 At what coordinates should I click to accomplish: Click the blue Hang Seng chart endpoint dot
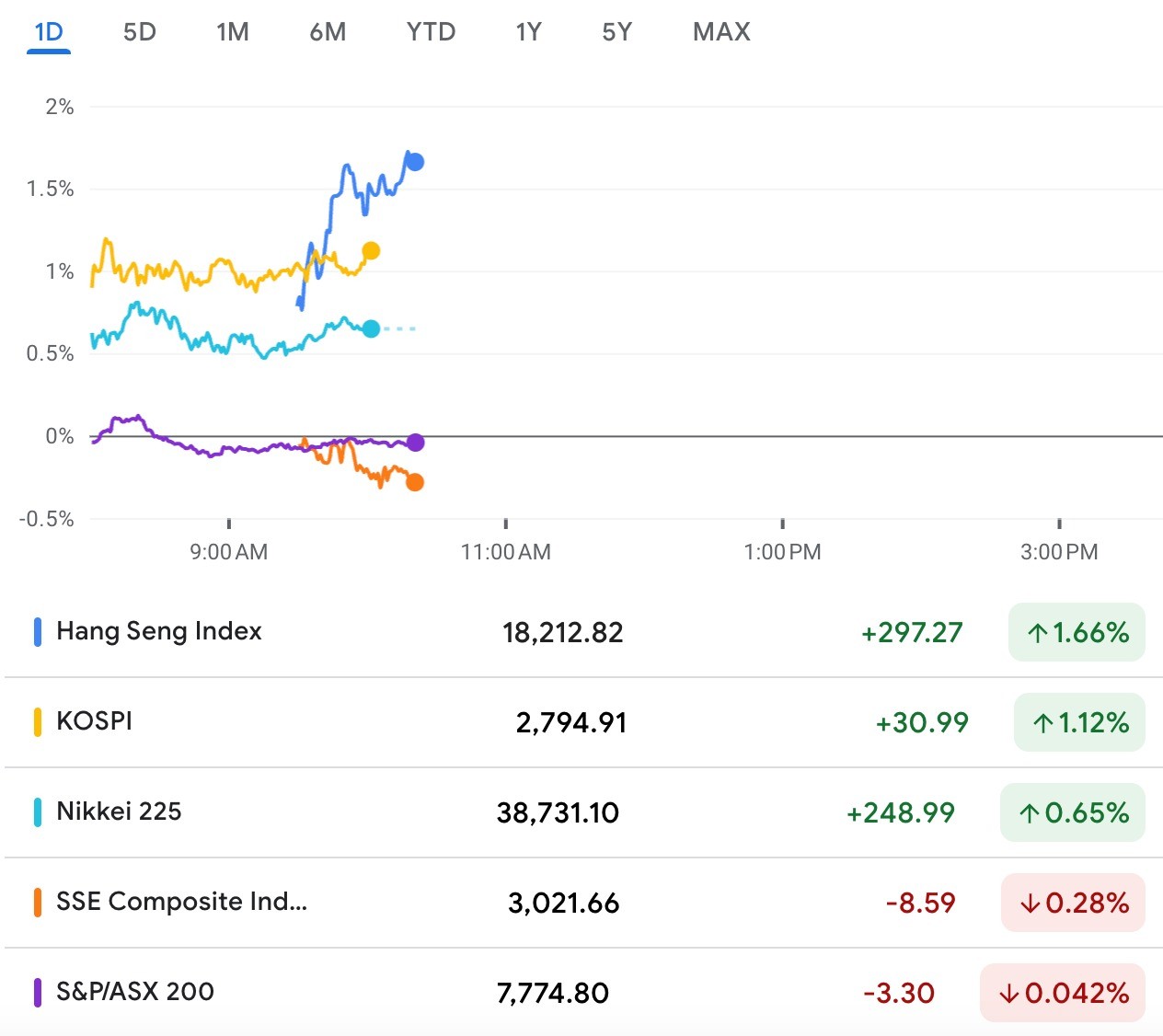pos(415,162)
